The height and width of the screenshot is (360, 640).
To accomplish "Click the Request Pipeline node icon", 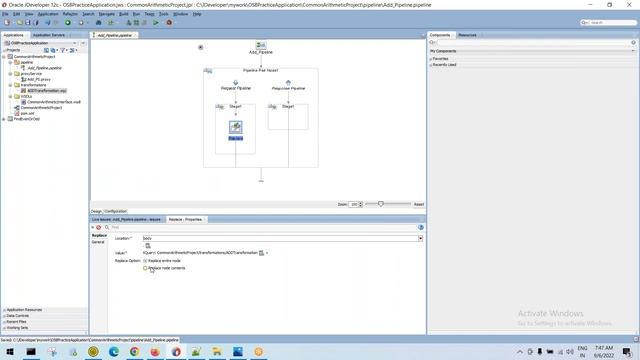I will tap(236, 82).
